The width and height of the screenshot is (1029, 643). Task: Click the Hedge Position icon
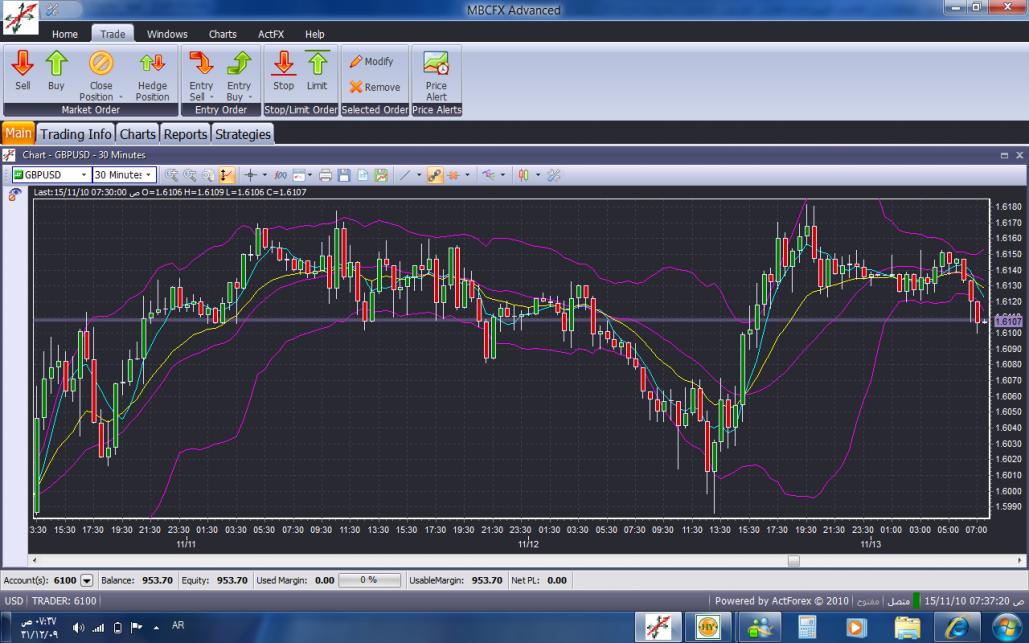[152, 63]
